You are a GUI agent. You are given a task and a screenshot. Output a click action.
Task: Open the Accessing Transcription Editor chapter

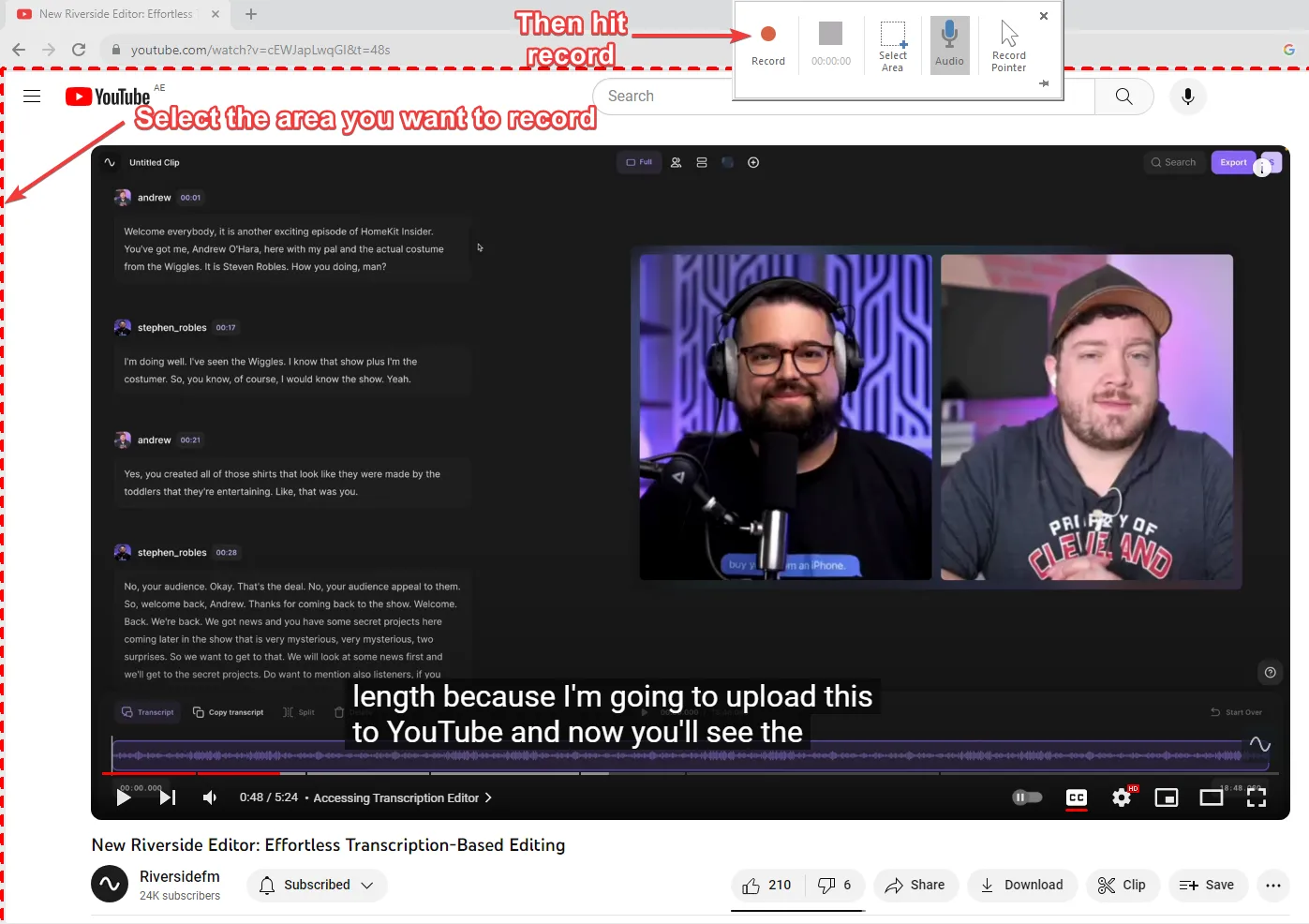[403, 798]
